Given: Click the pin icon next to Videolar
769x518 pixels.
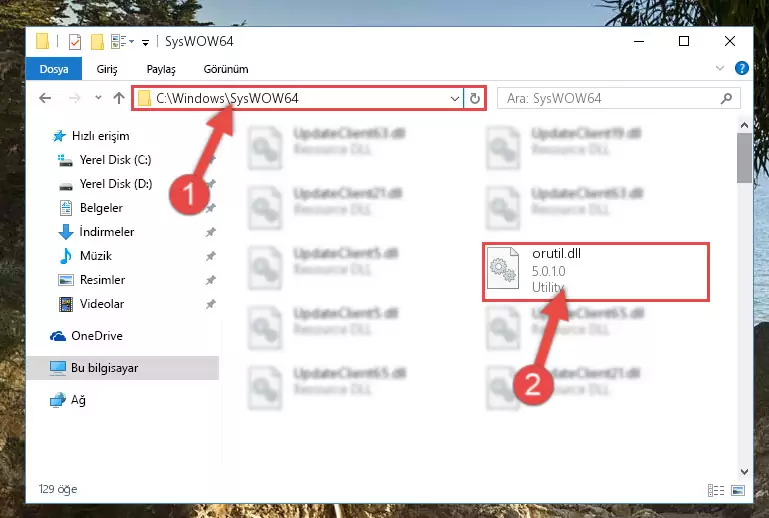Looking at the screenshot, I should pos(210,304).
